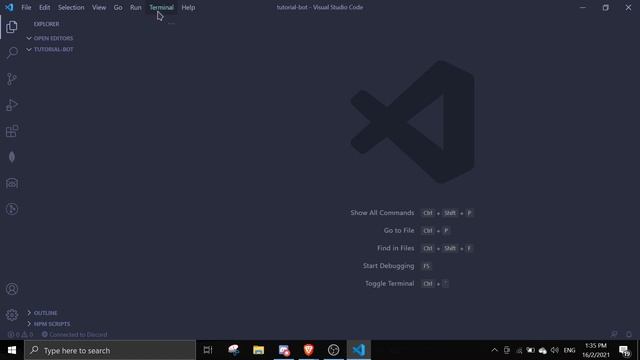Open the File menu
This screenshot has width=640, height=360.
[x=26, y=7]
